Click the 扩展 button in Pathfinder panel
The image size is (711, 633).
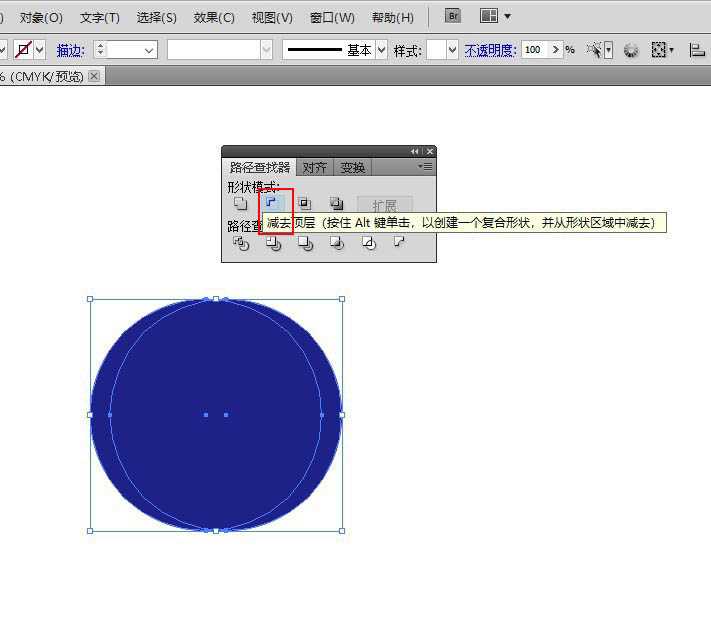point(384,205)
